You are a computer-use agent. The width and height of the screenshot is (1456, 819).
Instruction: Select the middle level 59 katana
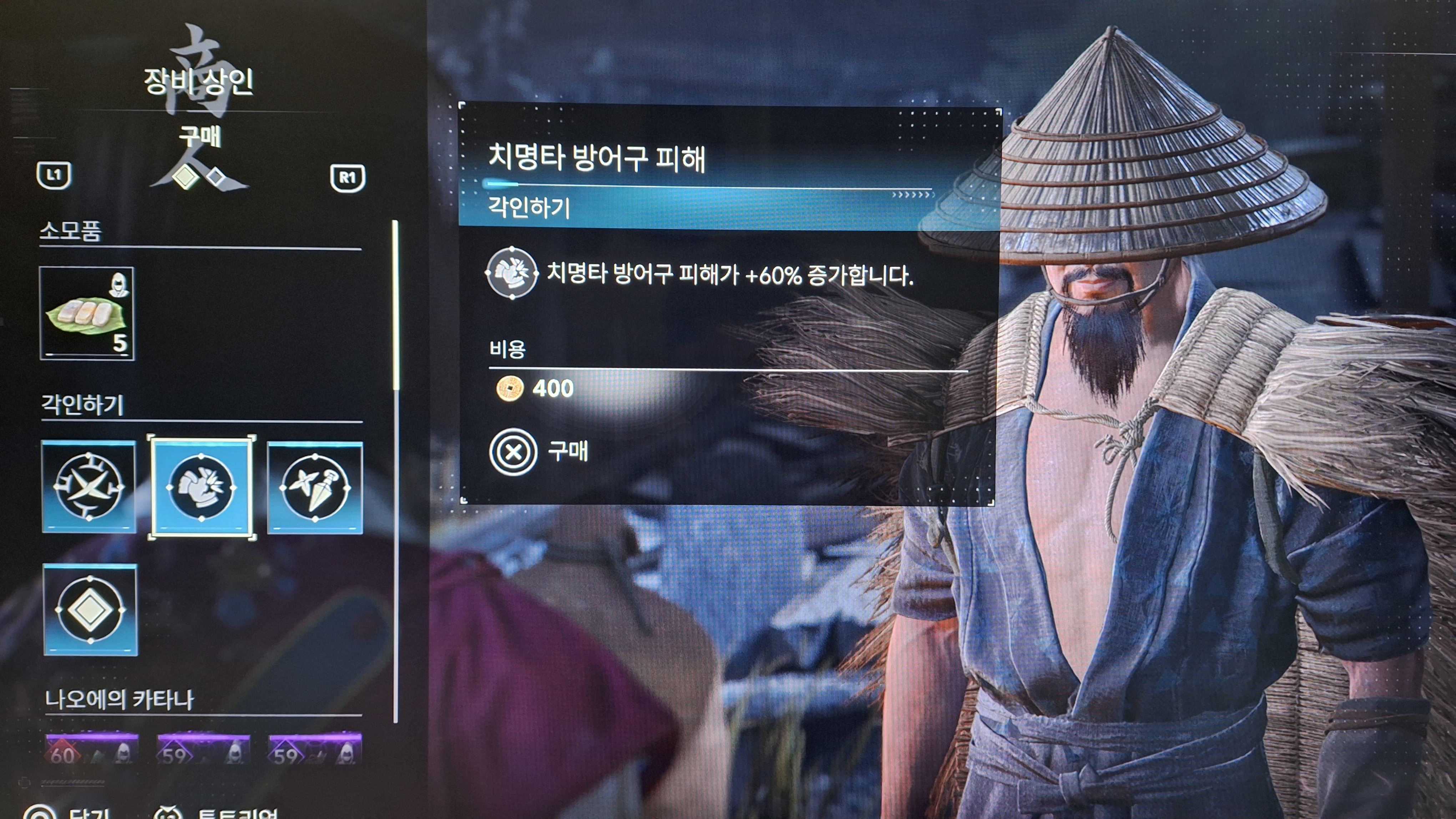tap(203, 749)
